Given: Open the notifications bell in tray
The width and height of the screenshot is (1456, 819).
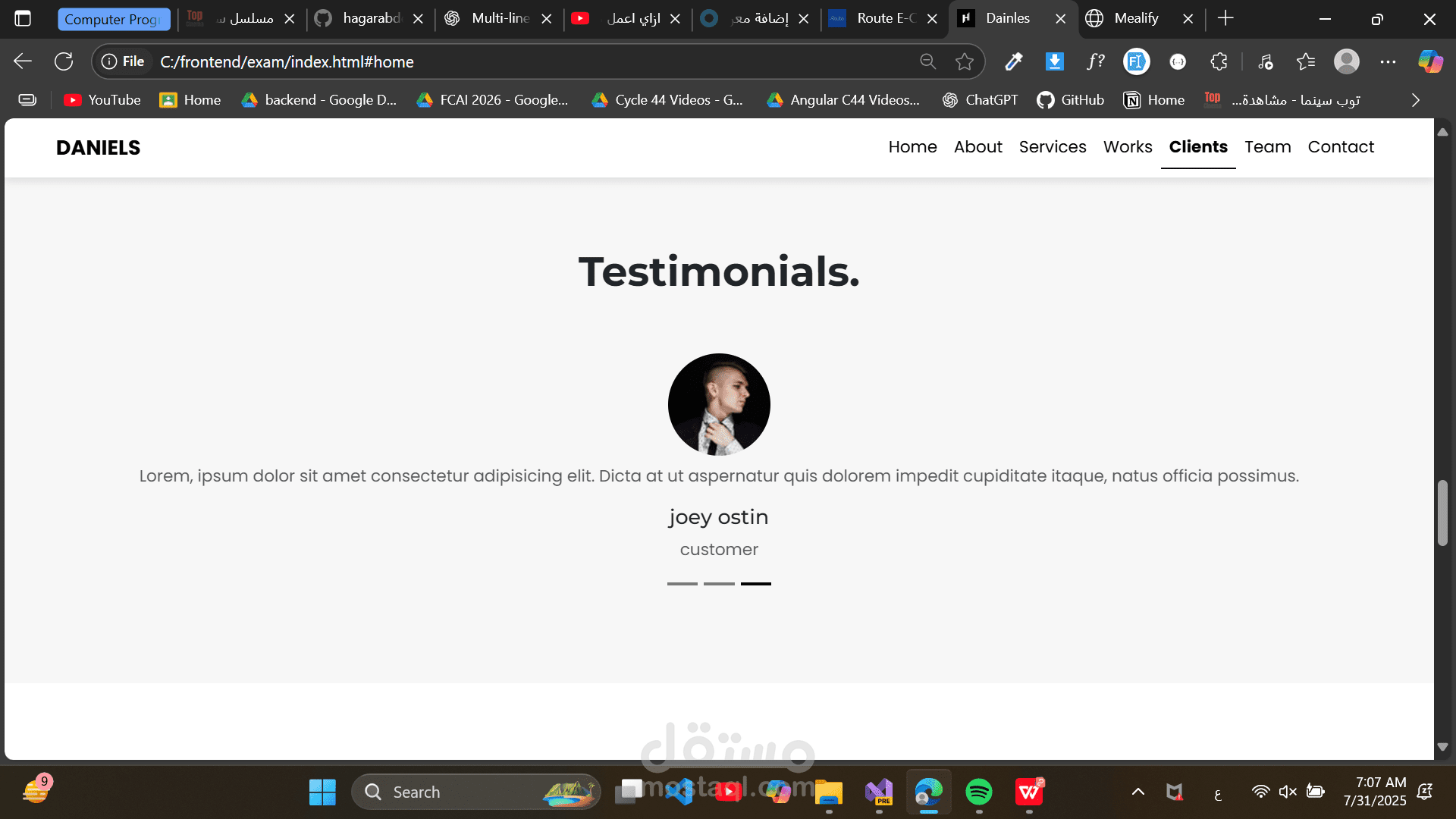Looking at the screenshot, I should coord(1425,792).
